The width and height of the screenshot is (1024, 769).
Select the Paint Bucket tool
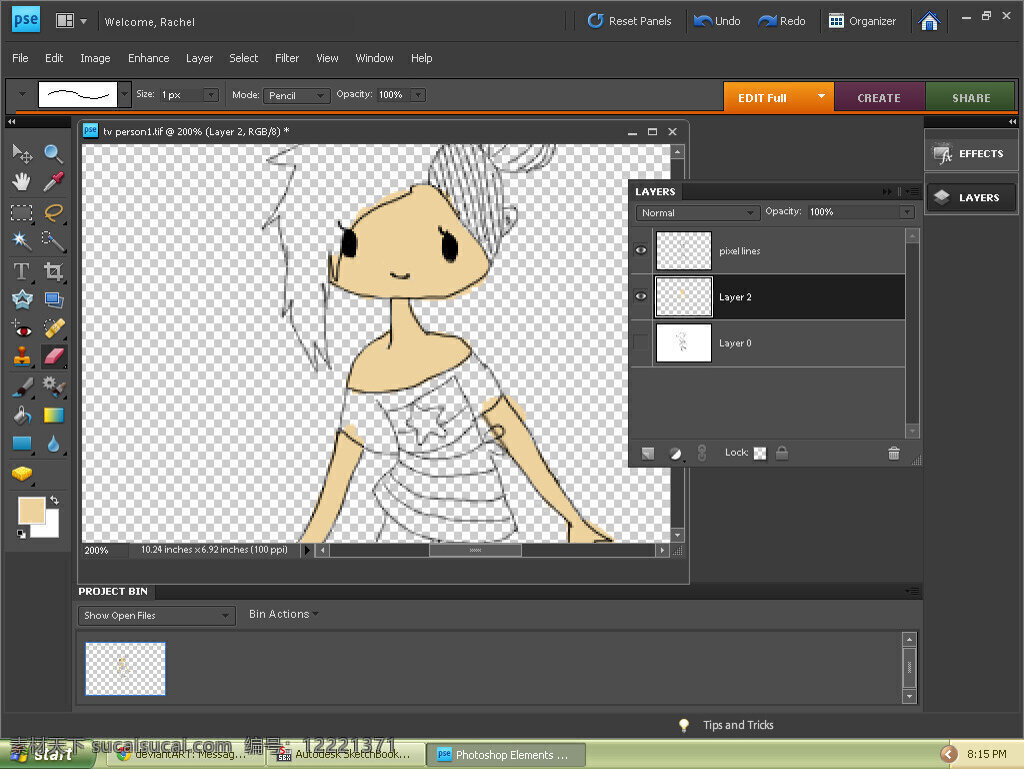pos(22,415)
